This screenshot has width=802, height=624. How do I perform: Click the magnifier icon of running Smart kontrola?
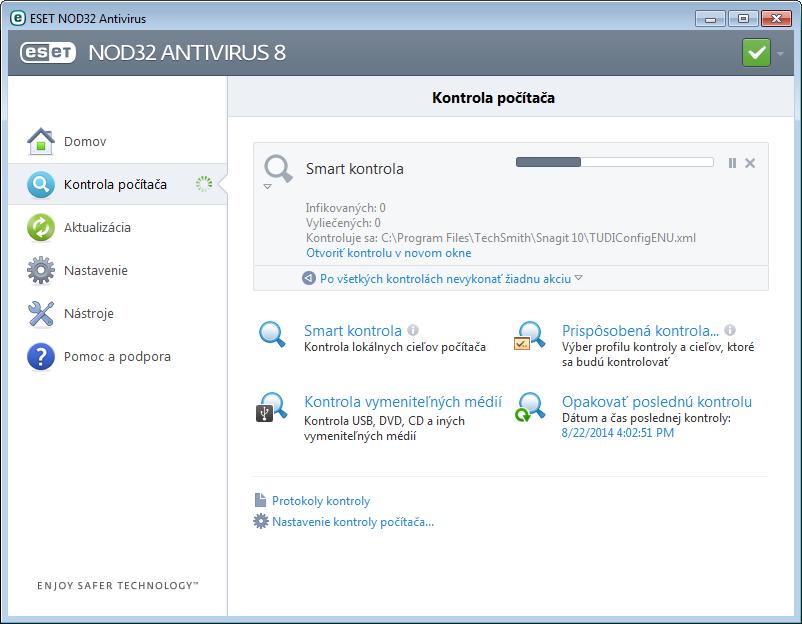(x=278, y=169)
